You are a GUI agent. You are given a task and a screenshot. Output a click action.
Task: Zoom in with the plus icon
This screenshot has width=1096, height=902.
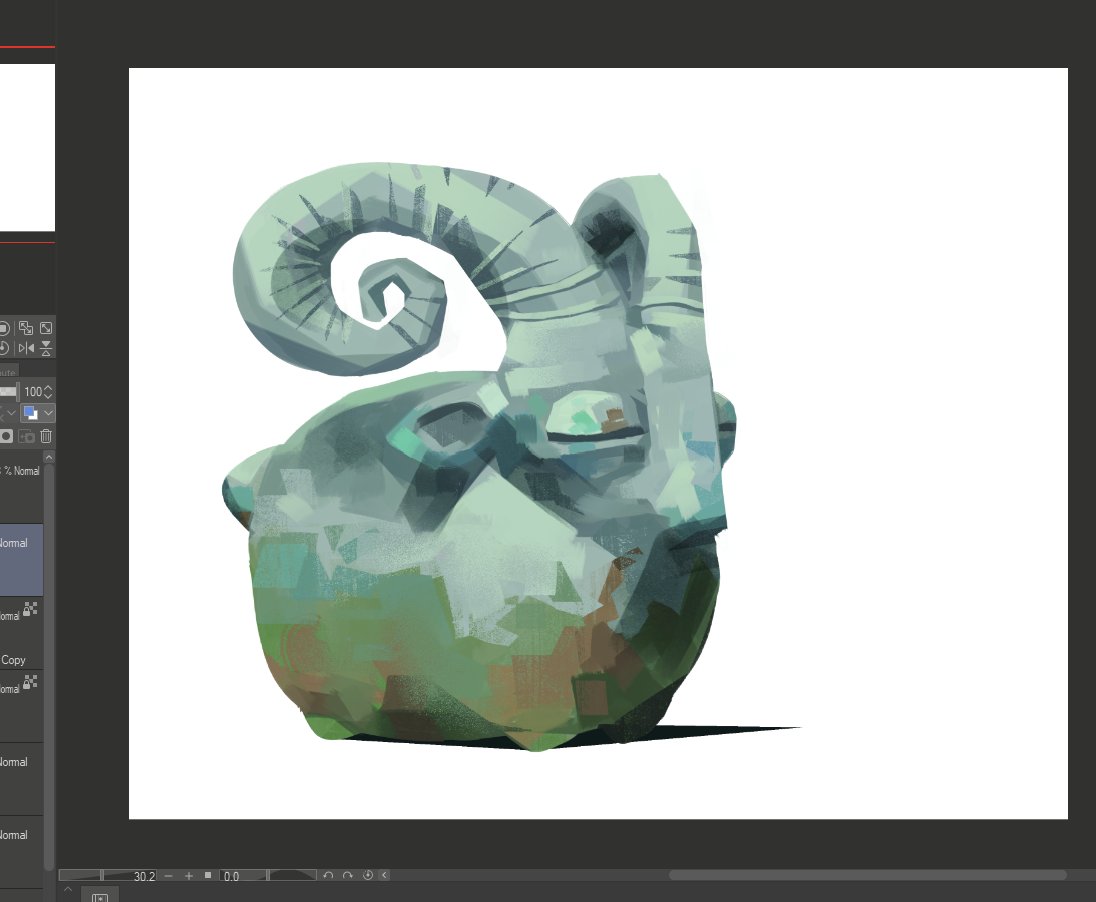pyautogui.click(x=189, y=875)
